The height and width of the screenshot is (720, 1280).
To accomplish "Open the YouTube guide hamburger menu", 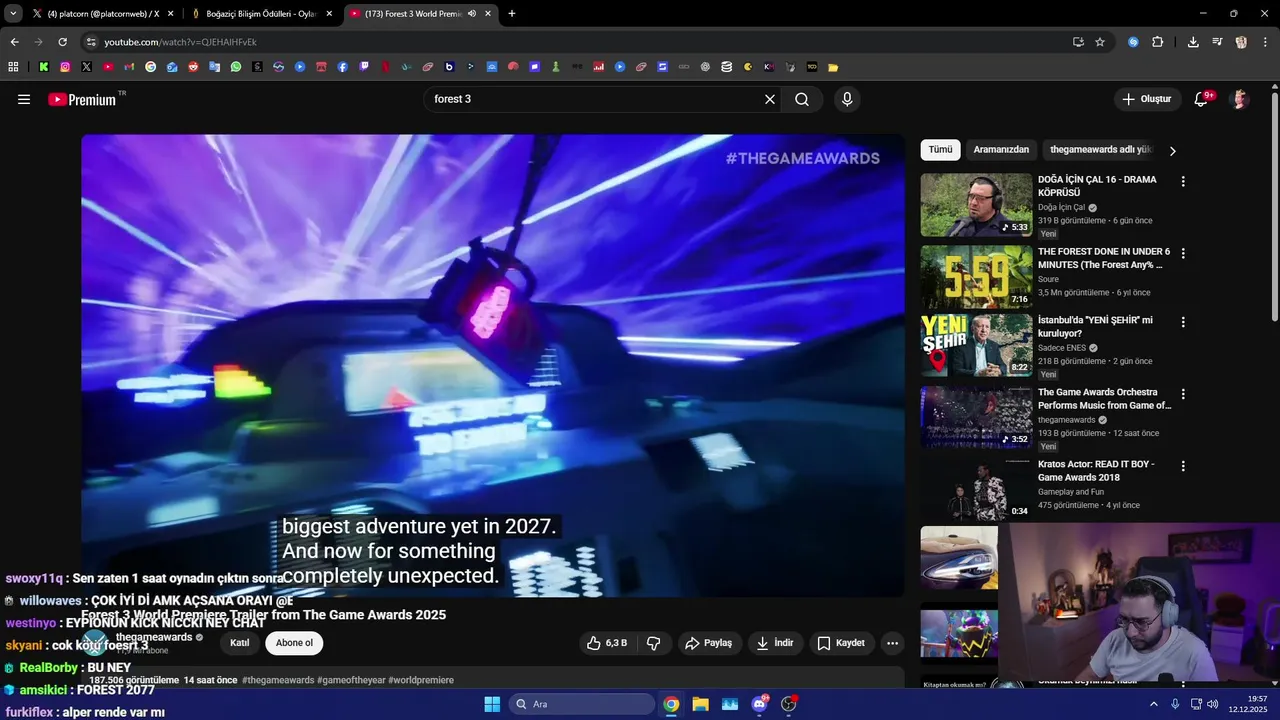I will 24,99.
